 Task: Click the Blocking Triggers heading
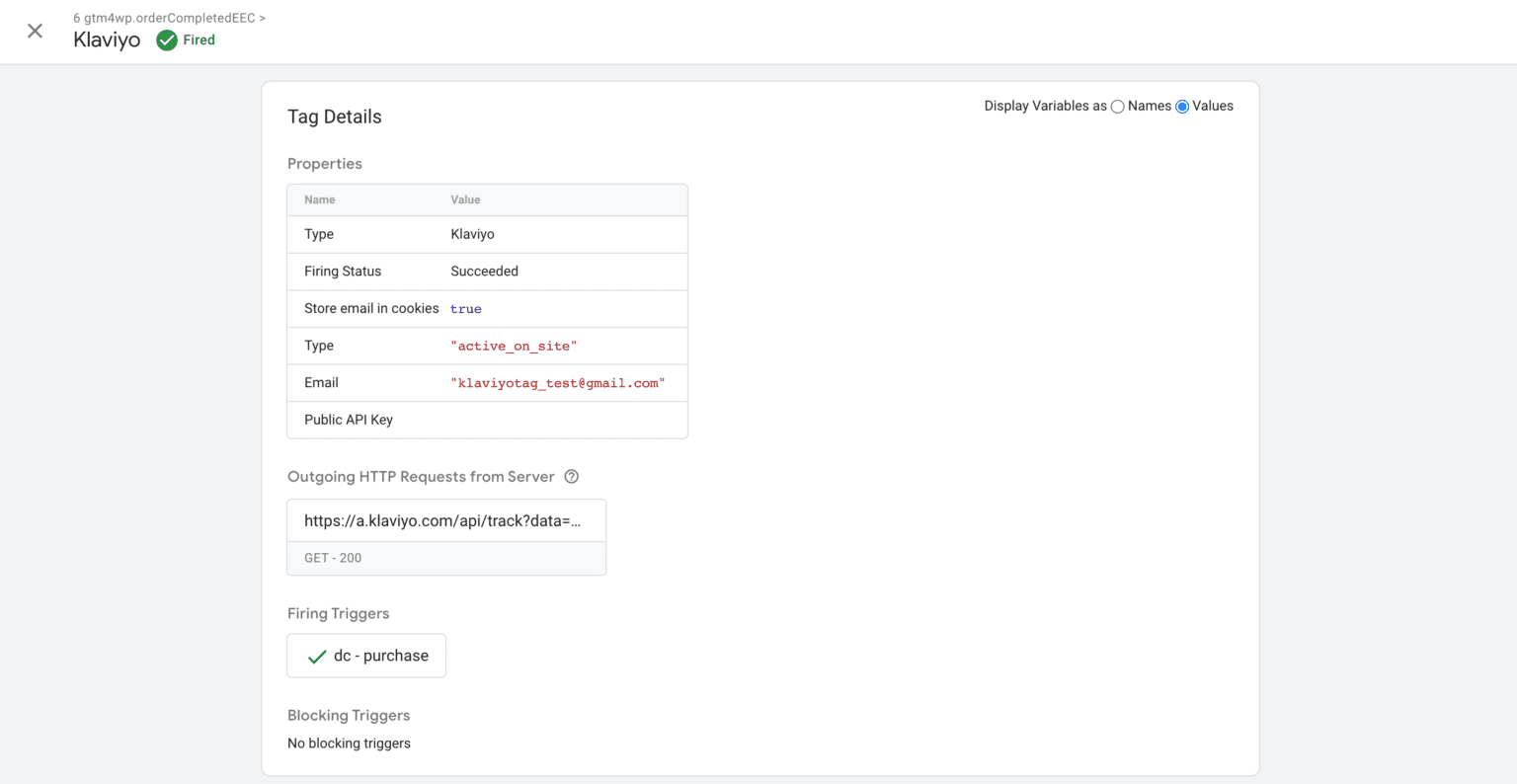(349, 716)
